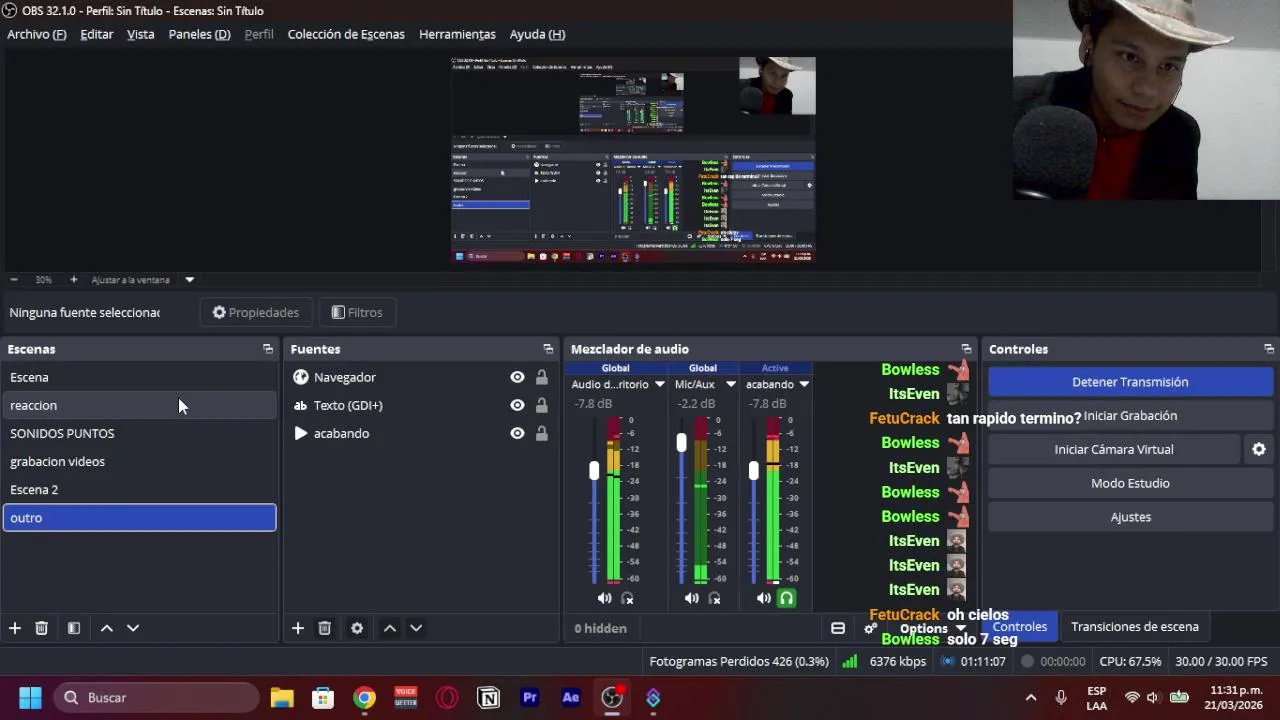Add a new scene with the plus icon
Viewport: 1280px width, 720px height.
pos(15,628)
